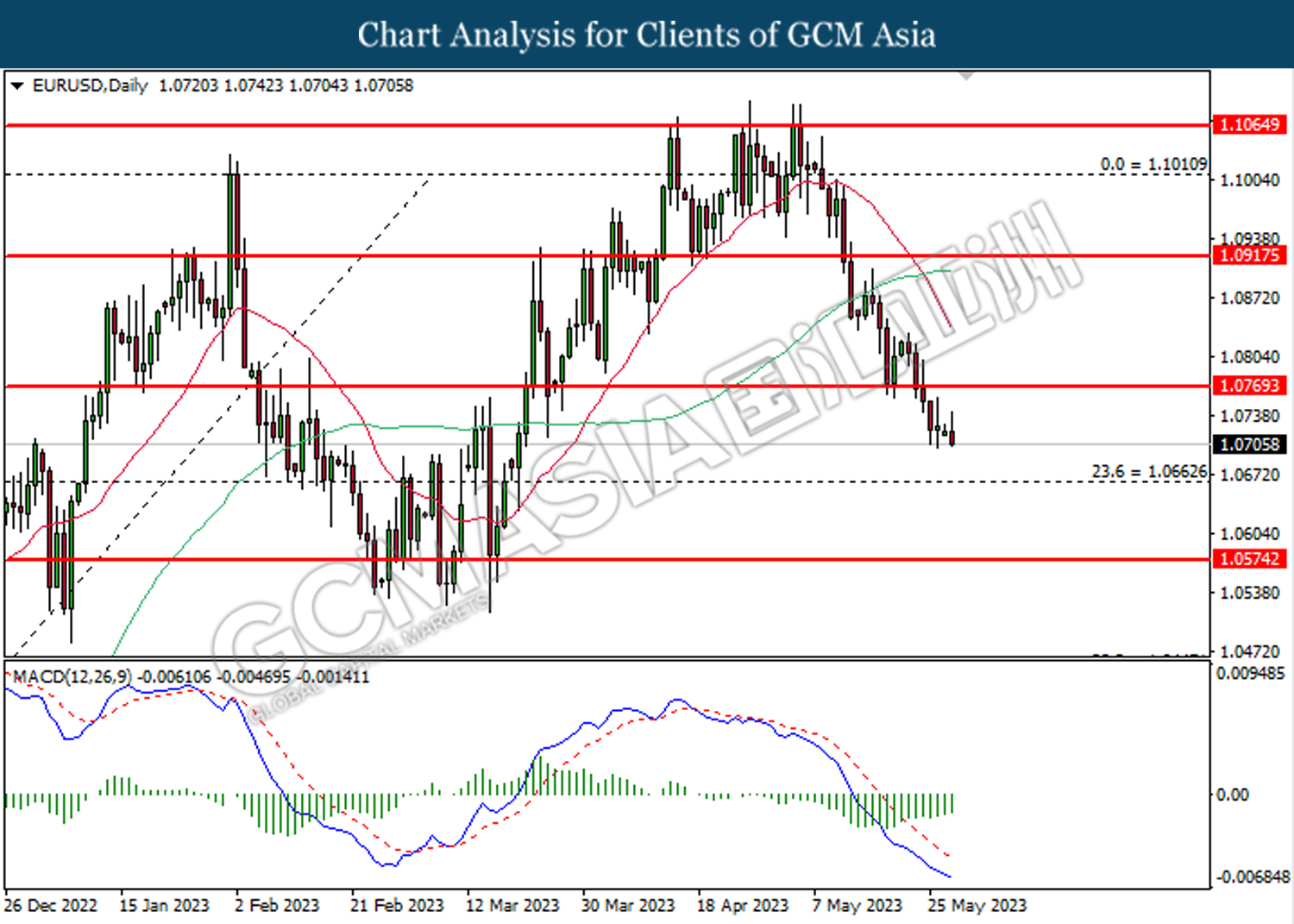
Task: Click the MACD axis value 0.009485
Action: pyautogui.click(x=1250, y=673)
